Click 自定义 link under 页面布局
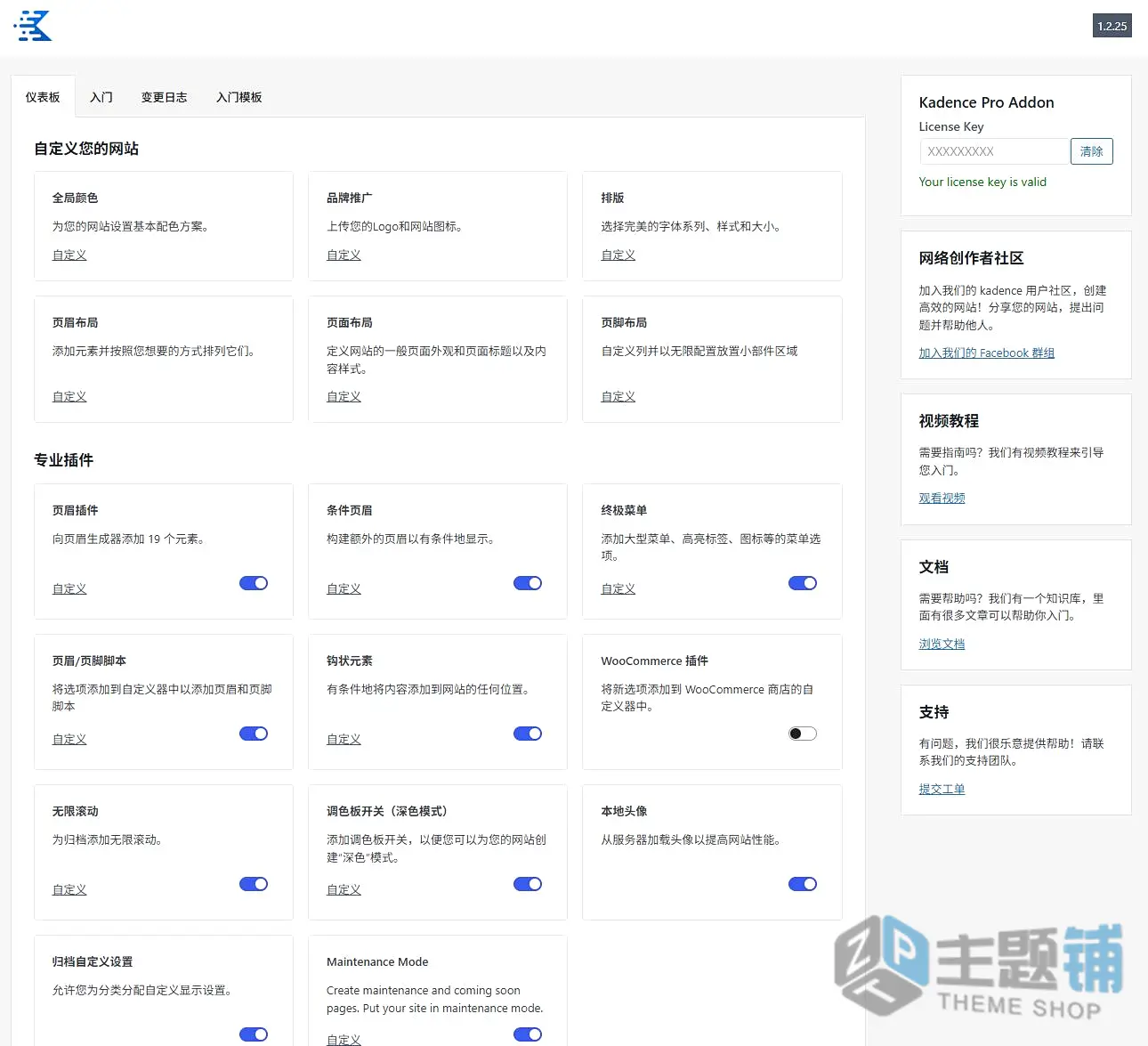 tap(344, 396)
